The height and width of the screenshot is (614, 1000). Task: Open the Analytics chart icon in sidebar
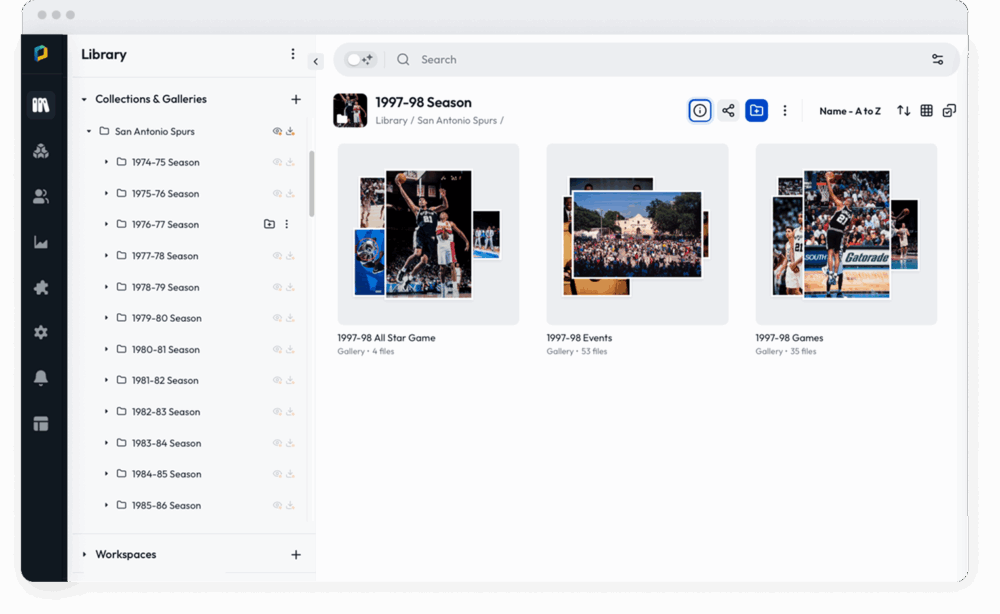coord(41,242)
